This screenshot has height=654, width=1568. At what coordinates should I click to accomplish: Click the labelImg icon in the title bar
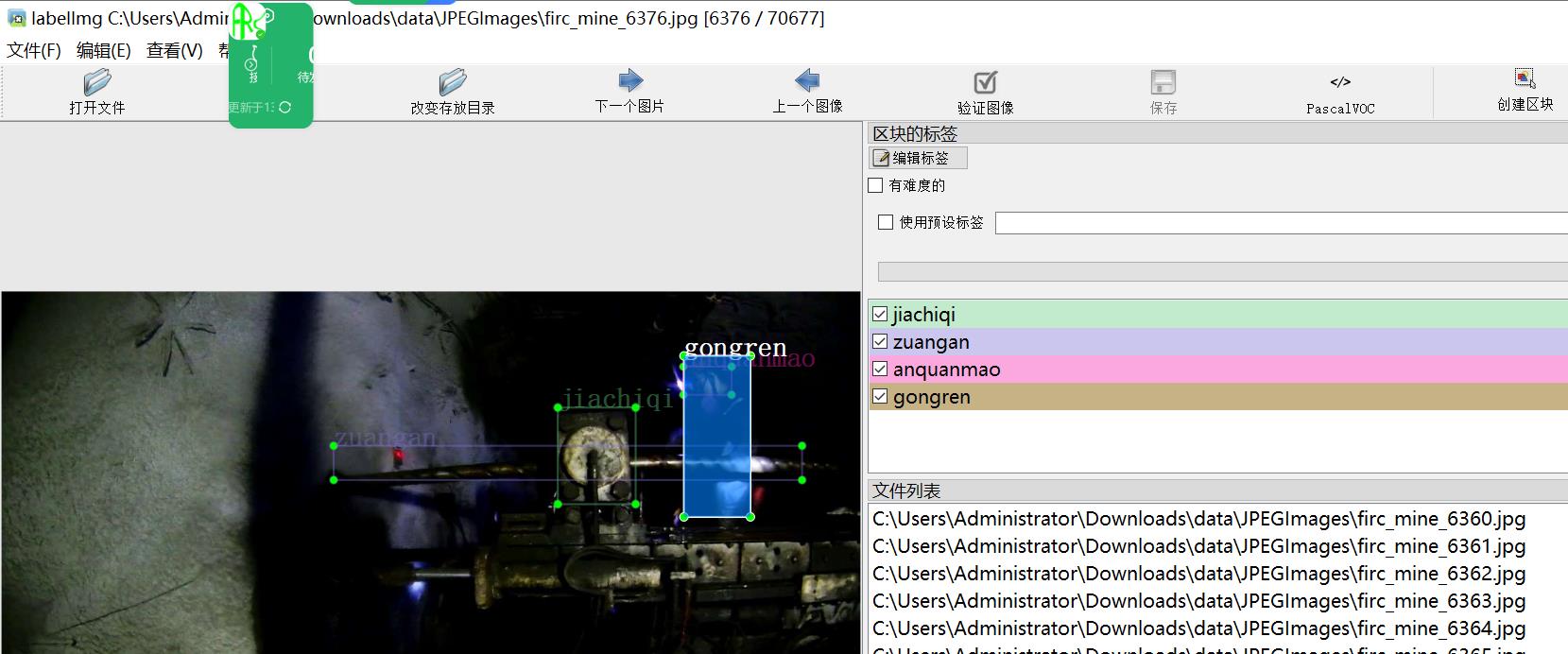click(x=17, y=18)
